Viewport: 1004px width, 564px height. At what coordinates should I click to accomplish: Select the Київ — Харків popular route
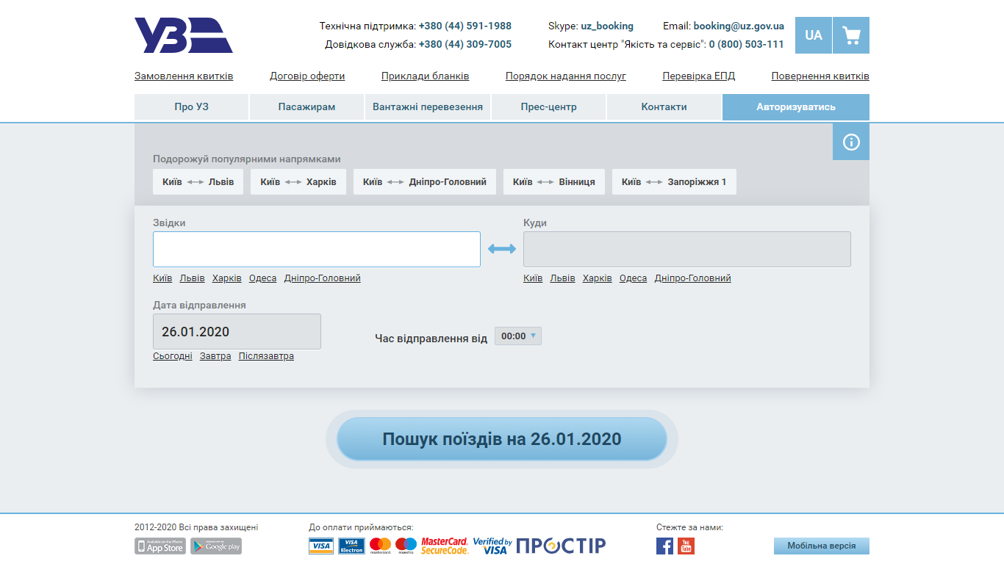(298, 182)
